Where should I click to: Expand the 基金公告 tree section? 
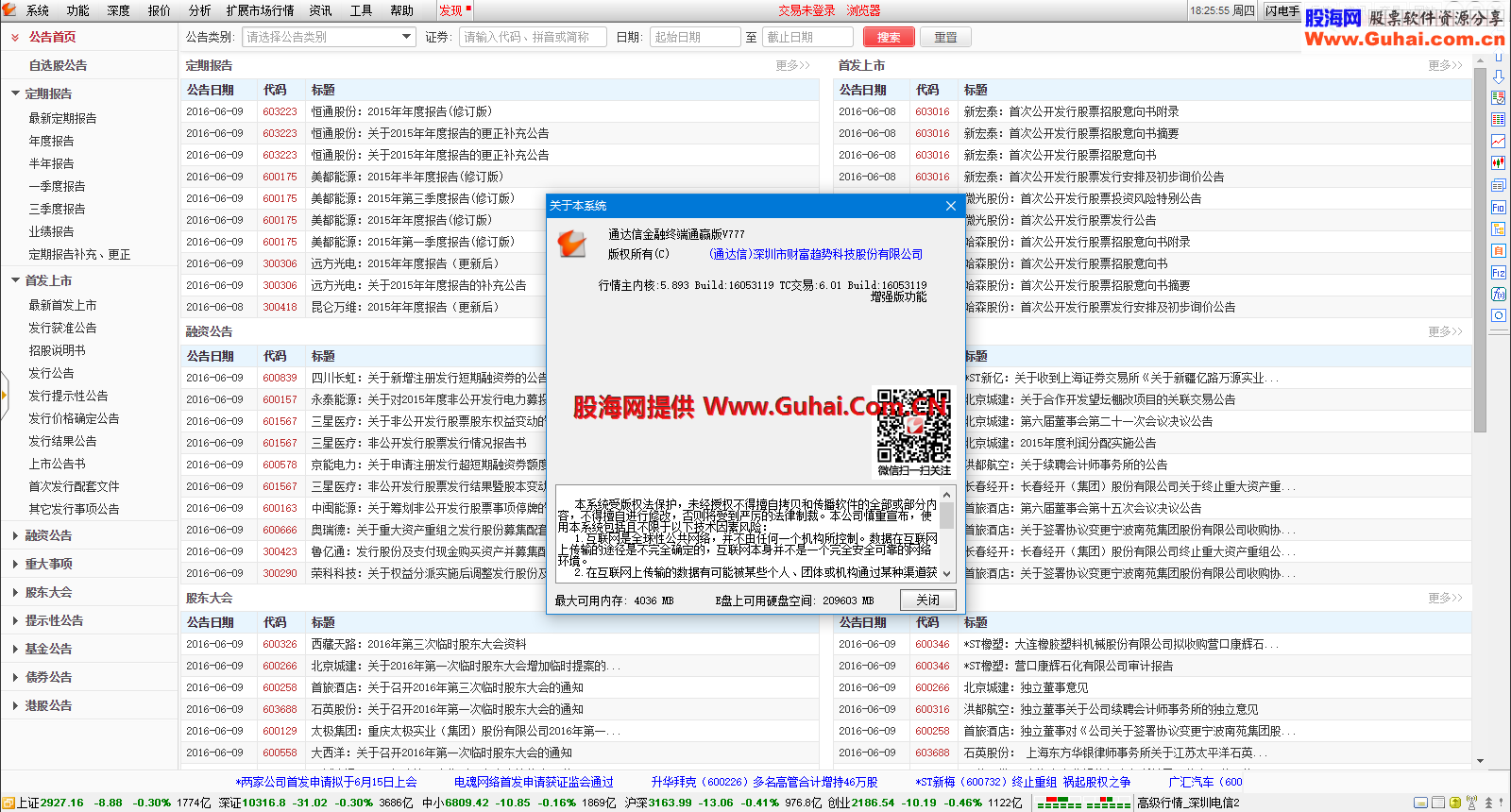[15, 649]
